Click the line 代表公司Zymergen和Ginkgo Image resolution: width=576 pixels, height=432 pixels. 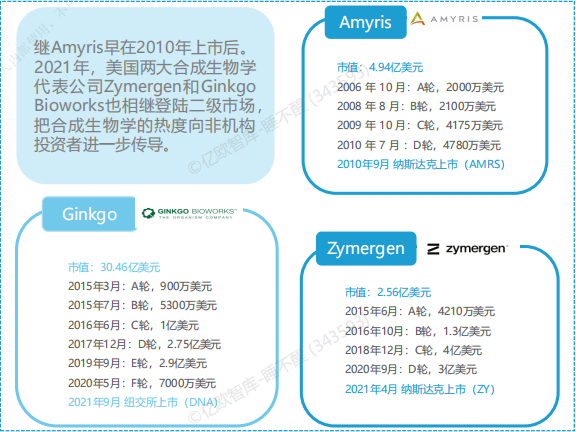(145, 87)
